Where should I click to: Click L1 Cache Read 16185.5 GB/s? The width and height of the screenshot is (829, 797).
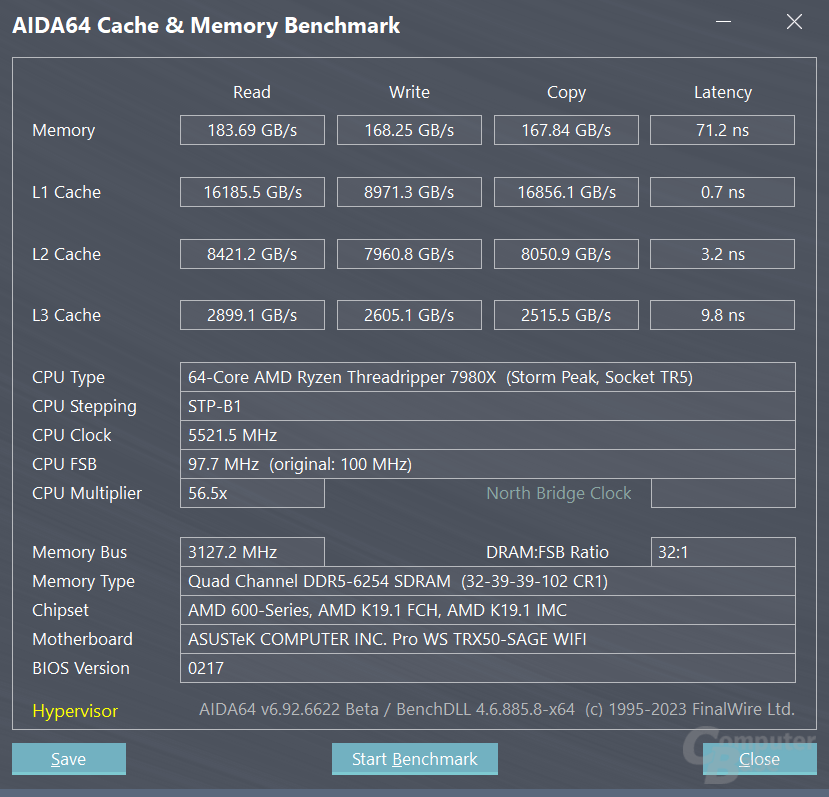click(x=252, y=192)
